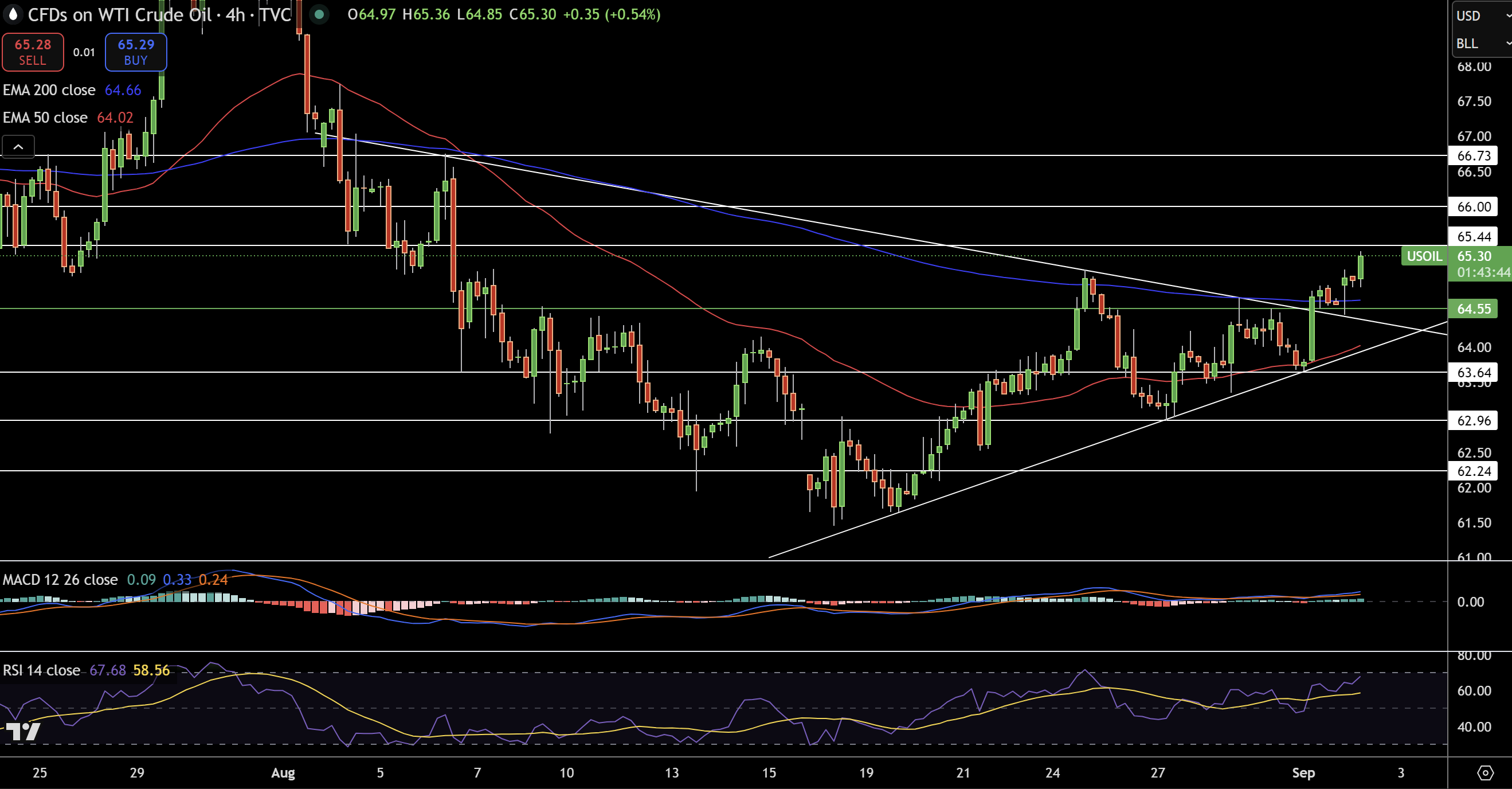Click the 66.00 horizontal line price label

1473,206
